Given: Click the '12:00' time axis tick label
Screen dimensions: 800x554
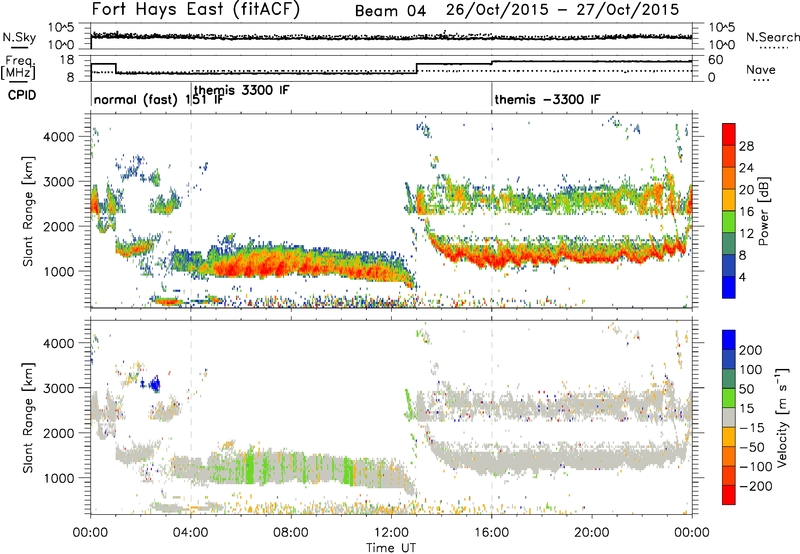Looking at the screenshot, I should tap(391, 533).
